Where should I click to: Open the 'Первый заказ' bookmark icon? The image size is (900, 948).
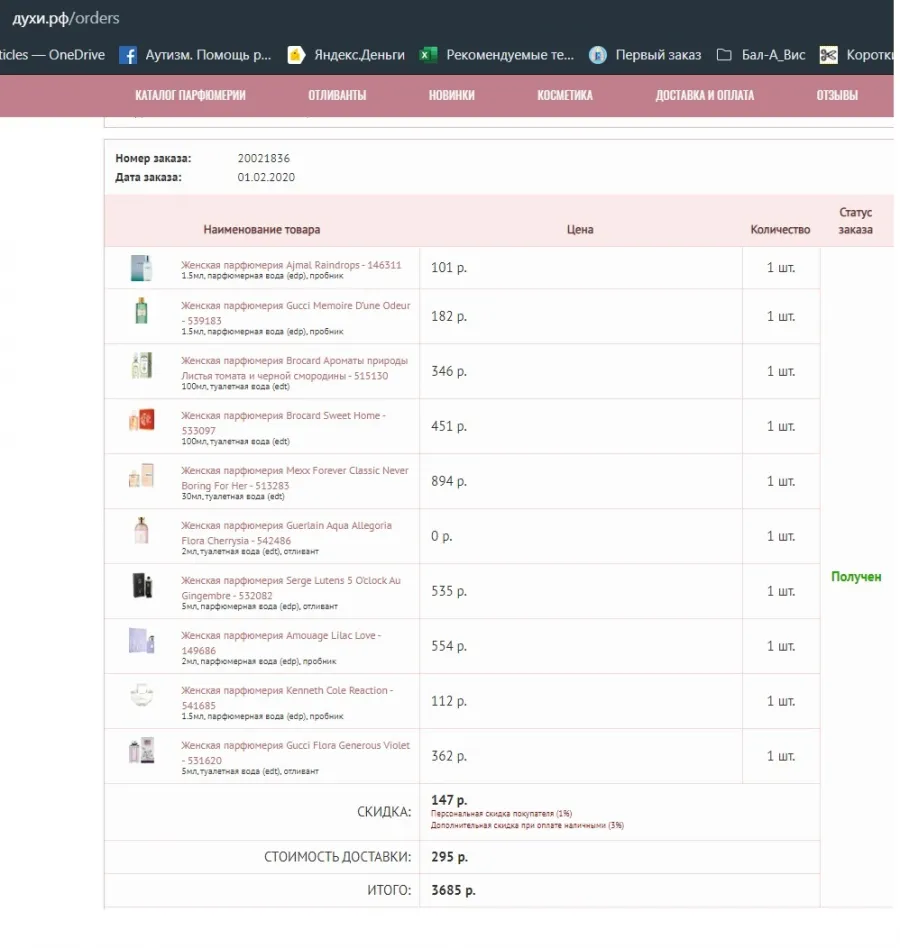(x=598, y=55)
